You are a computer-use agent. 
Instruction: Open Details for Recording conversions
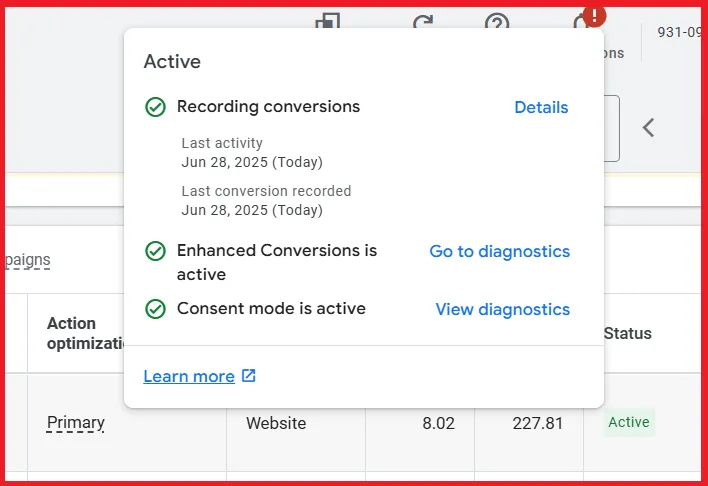coord(541,107)
